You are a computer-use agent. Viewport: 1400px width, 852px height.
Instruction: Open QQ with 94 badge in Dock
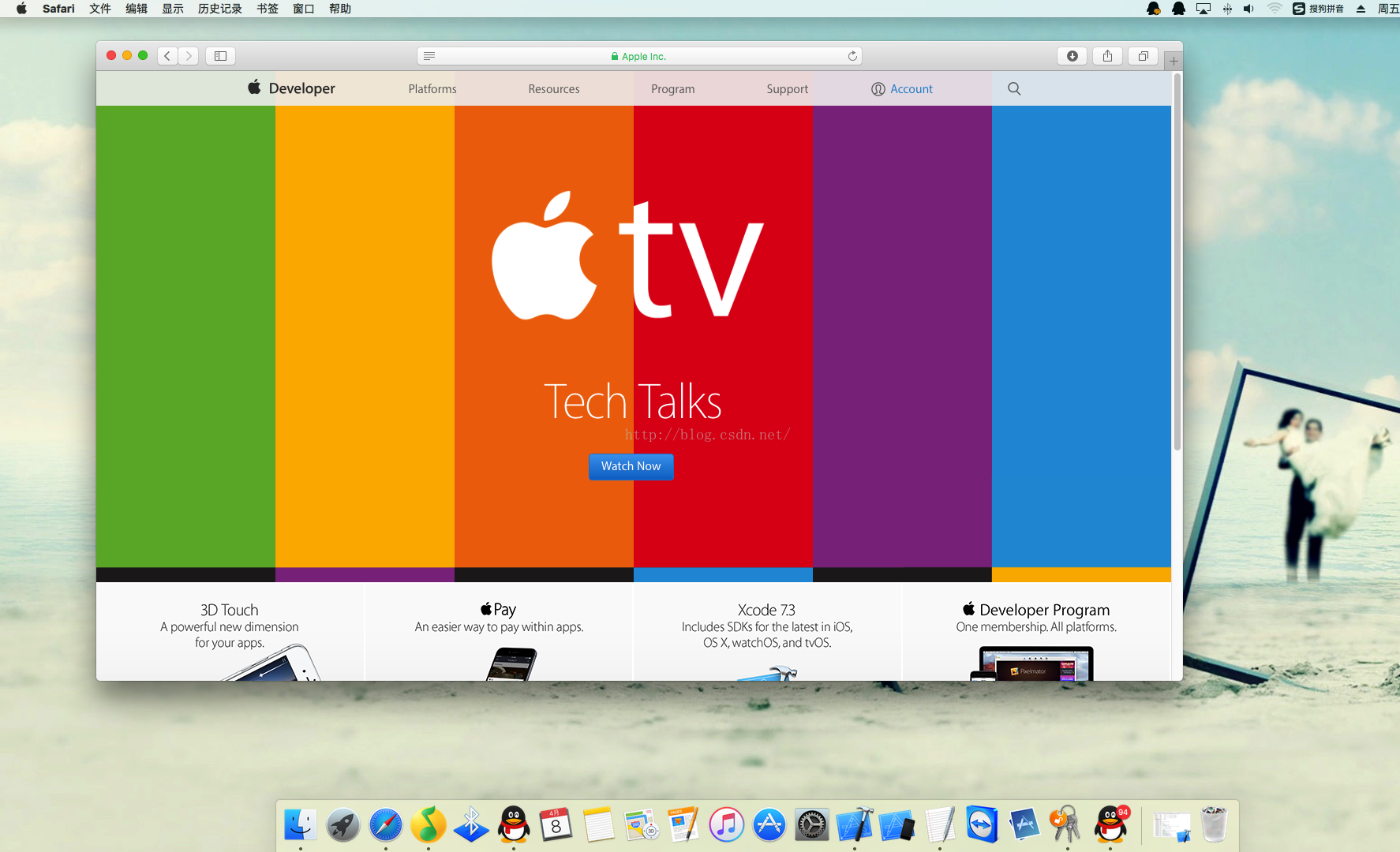point(1110,825)
